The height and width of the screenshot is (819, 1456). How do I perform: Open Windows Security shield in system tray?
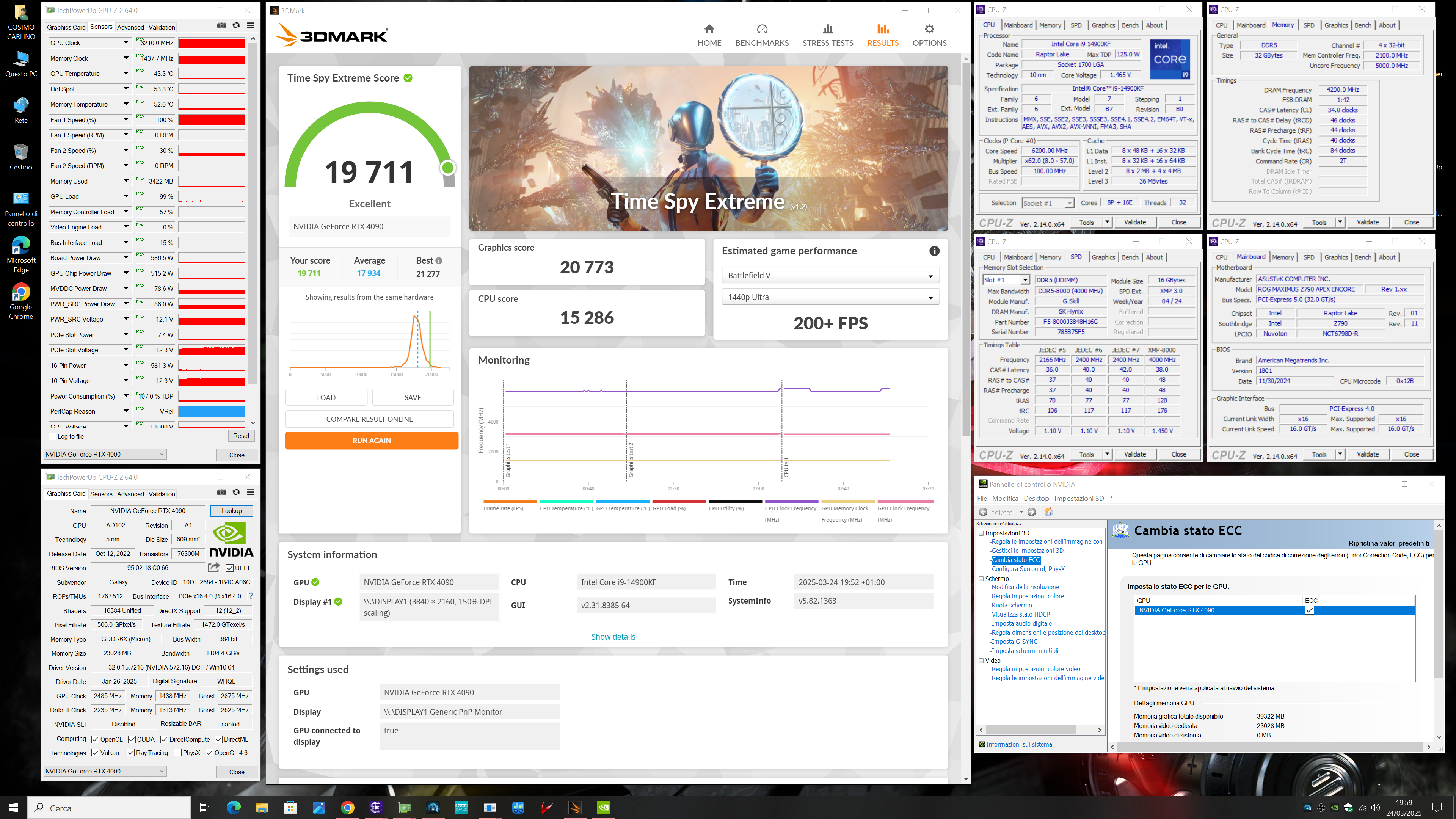pos(1348,808)
